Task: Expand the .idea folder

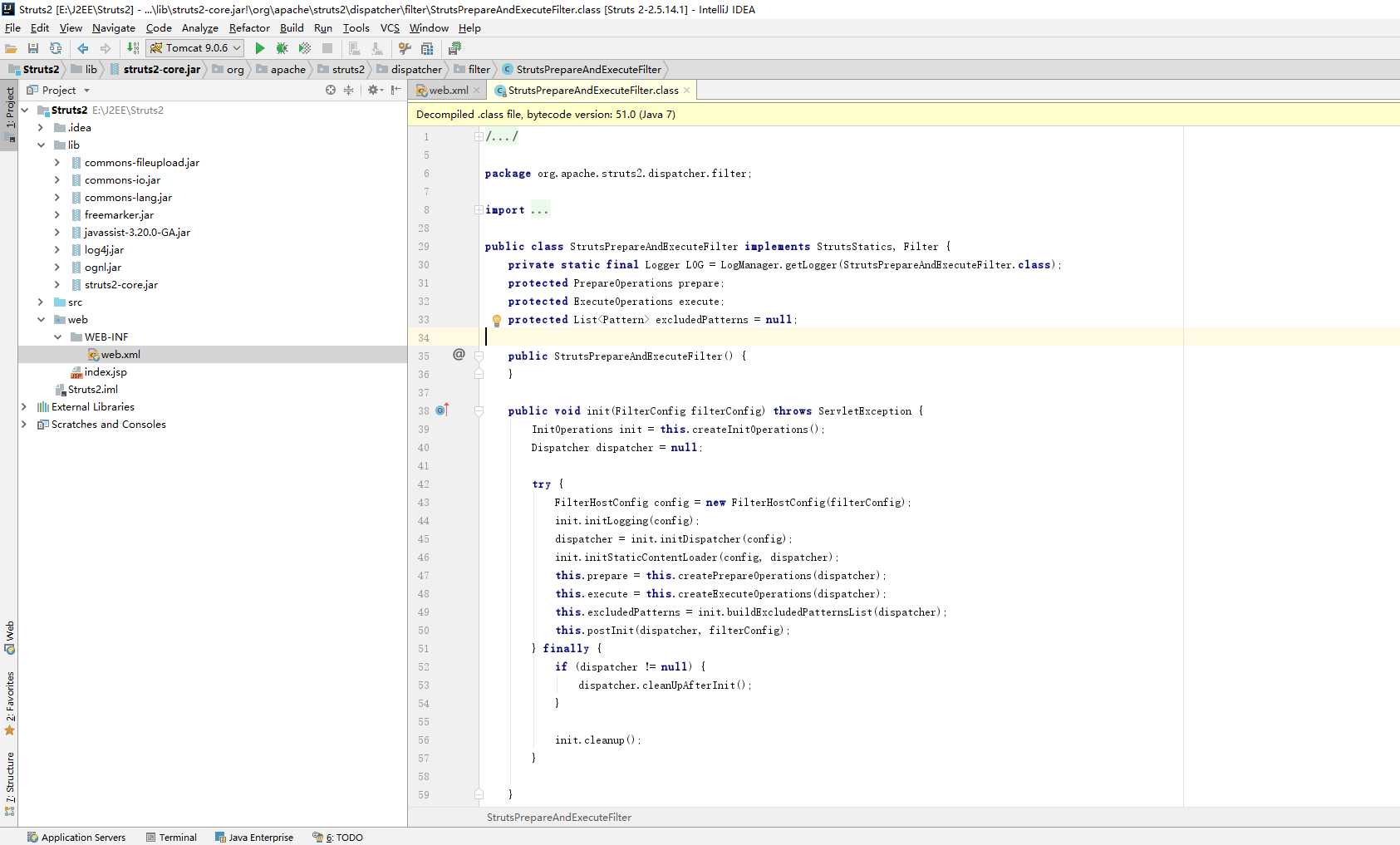Action: (x=41, y=127)
